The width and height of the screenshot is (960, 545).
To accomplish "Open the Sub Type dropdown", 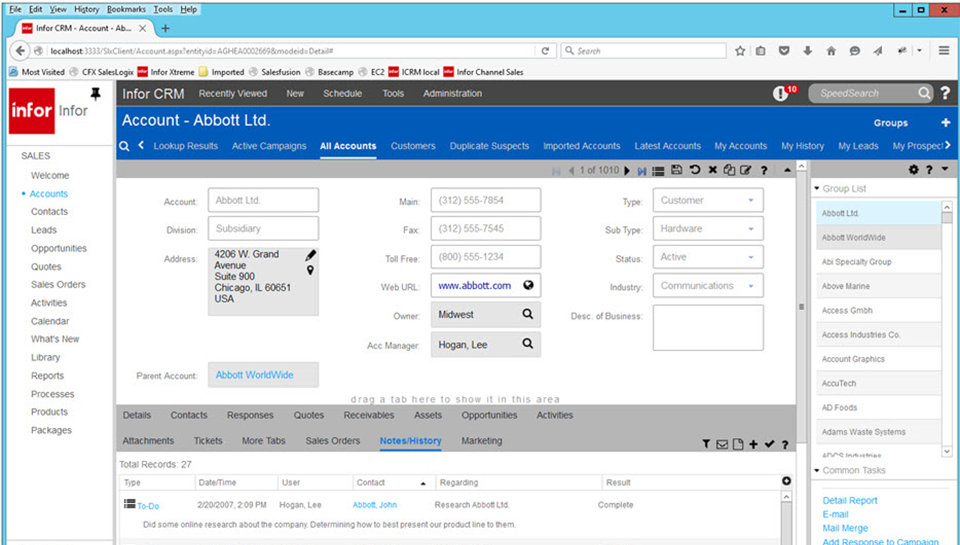I will coord(751,229).
